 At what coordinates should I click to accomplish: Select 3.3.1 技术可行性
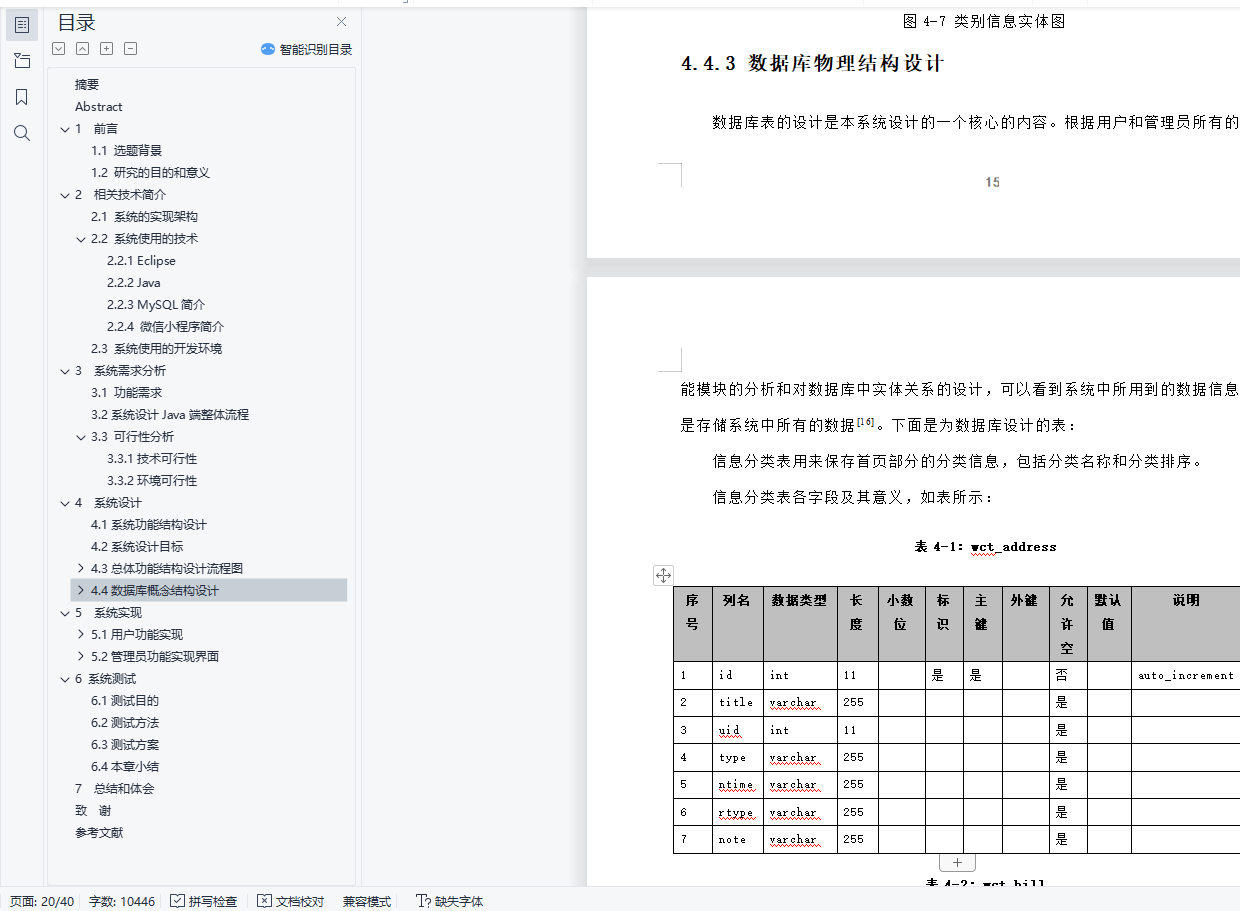tap(152, 459)
